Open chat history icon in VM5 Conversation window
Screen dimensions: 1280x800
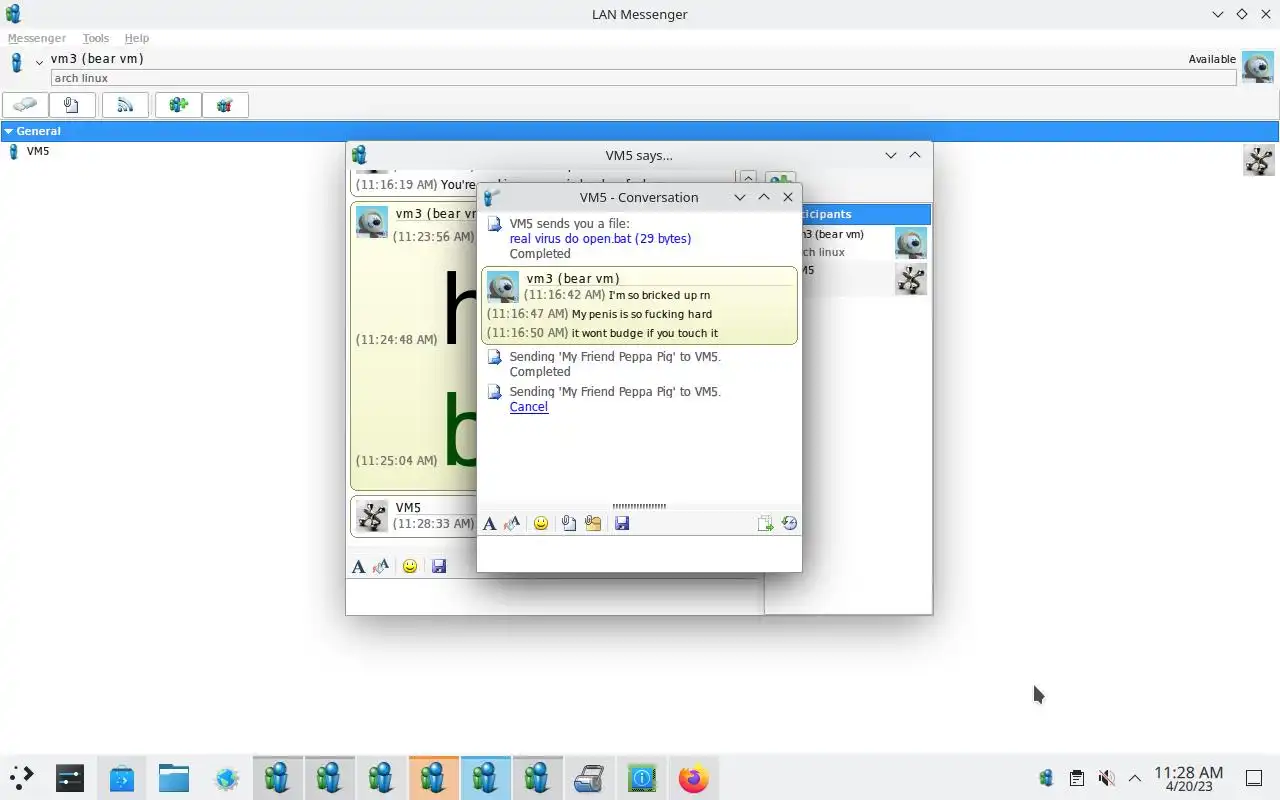789,523
